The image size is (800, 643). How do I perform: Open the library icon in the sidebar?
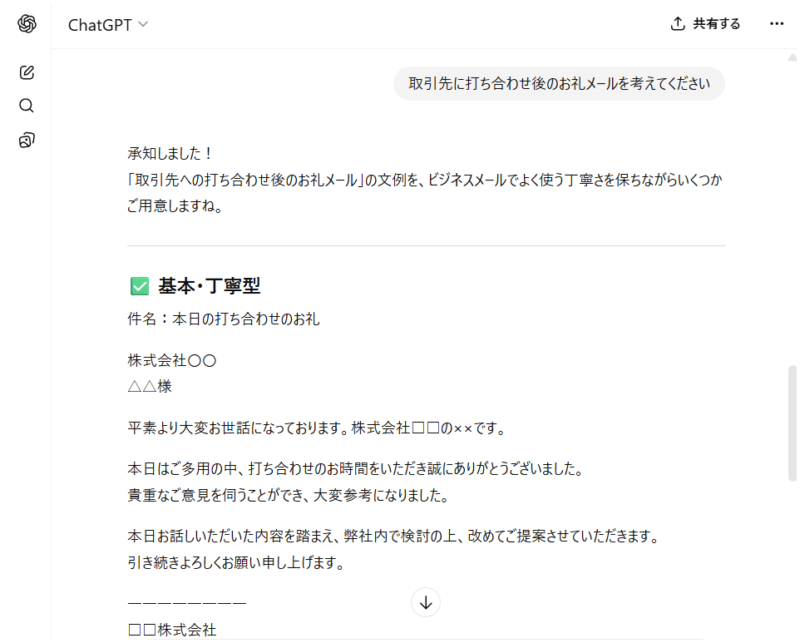tap(27, 140)
